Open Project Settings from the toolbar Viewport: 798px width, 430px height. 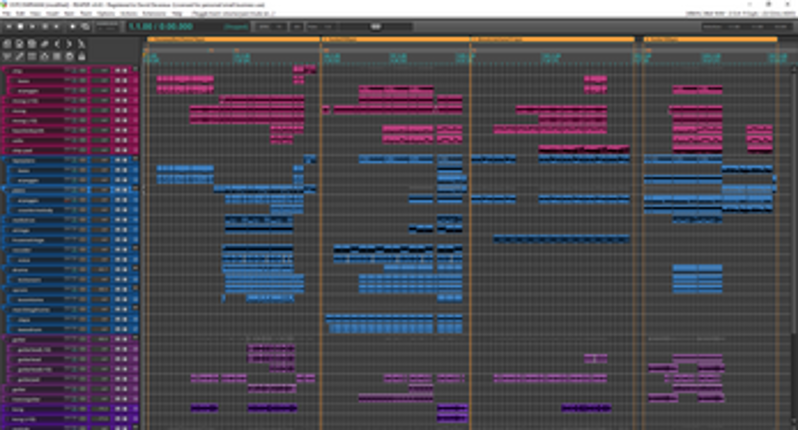click(x=44, y=44)
